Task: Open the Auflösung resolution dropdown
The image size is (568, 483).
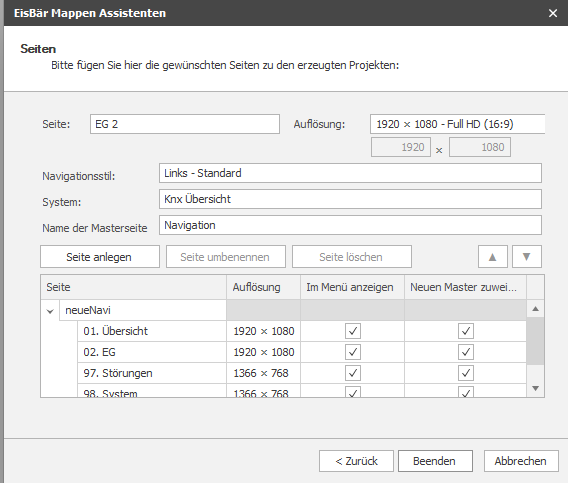Action: [458, 124]
